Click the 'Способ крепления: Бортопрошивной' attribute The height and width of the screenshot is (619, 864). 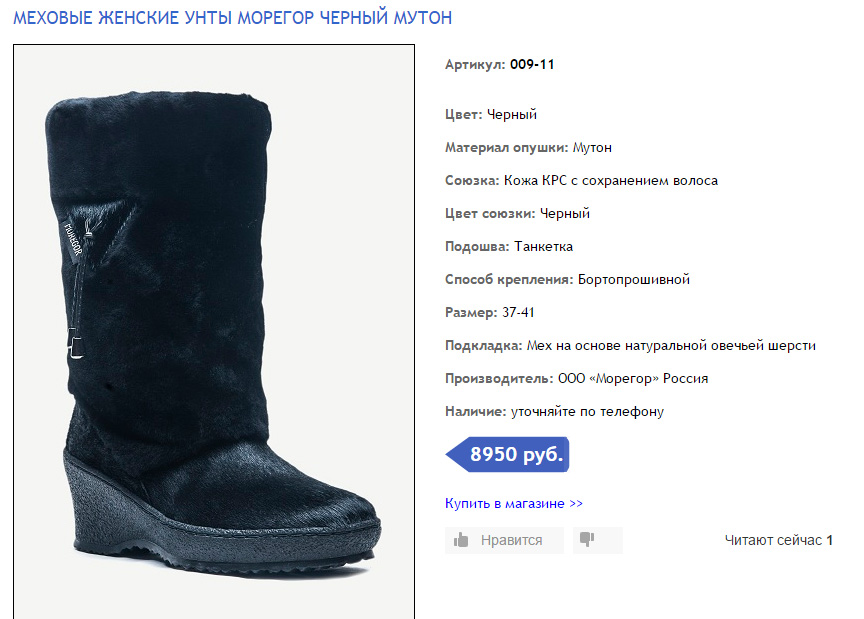[567, 279]
